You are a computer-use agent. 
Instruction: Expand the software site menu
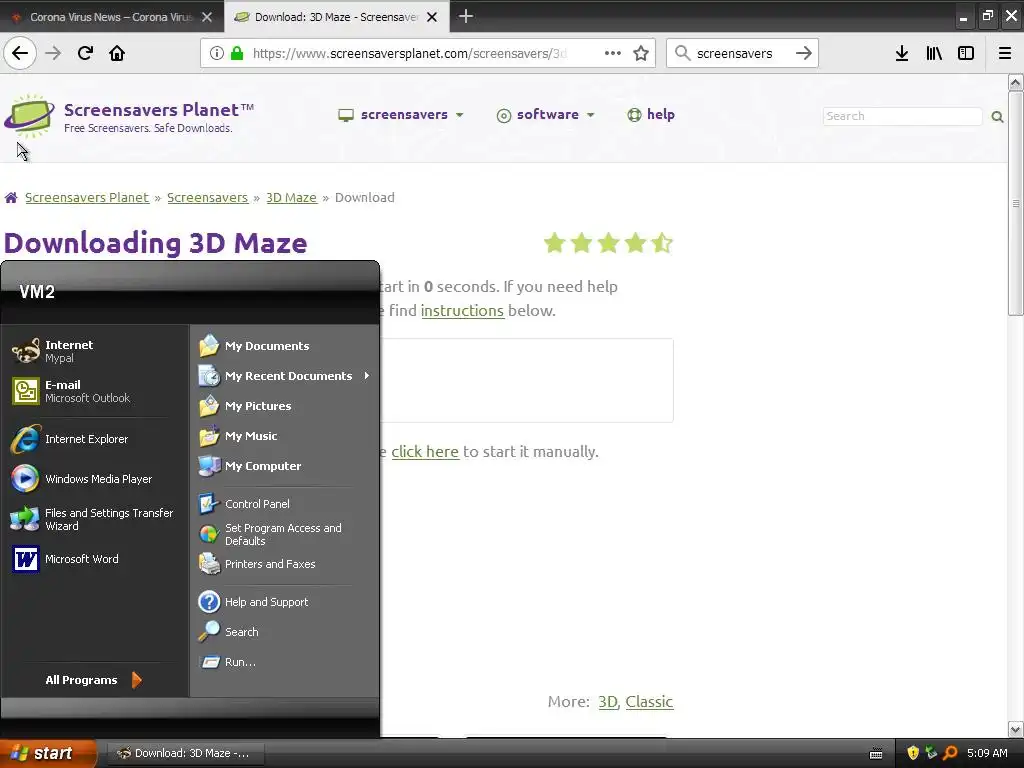tap(545, 115)
